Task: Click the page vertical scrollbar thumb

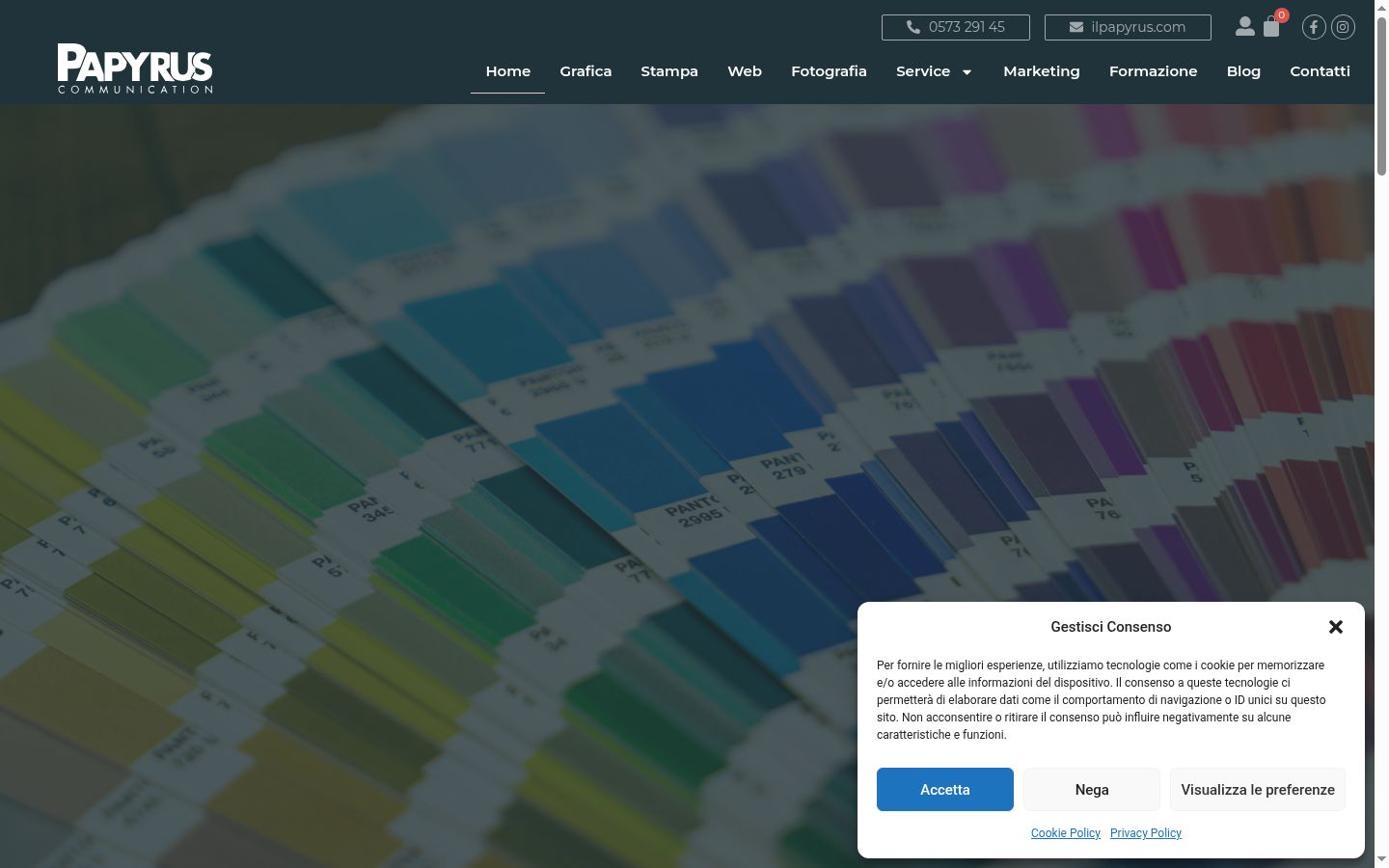Action: pos(1381,95)
